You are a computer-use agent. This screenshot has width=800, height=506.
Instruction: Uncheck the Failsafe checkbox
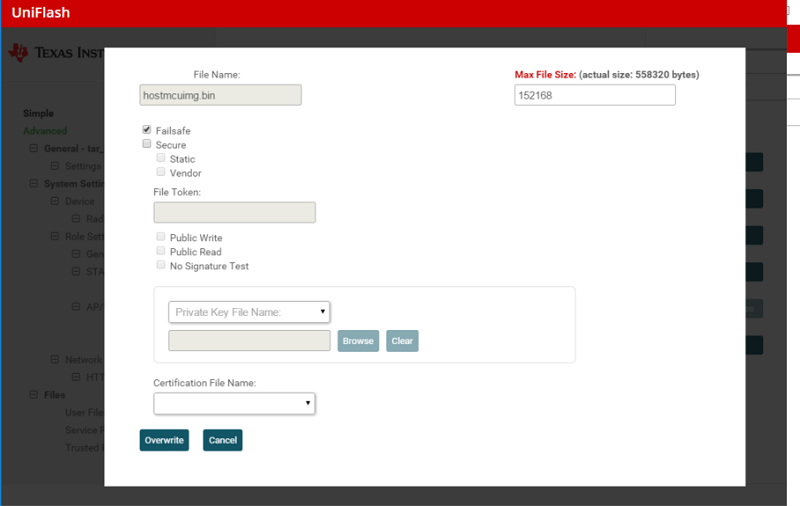click(x=147, y=130)
